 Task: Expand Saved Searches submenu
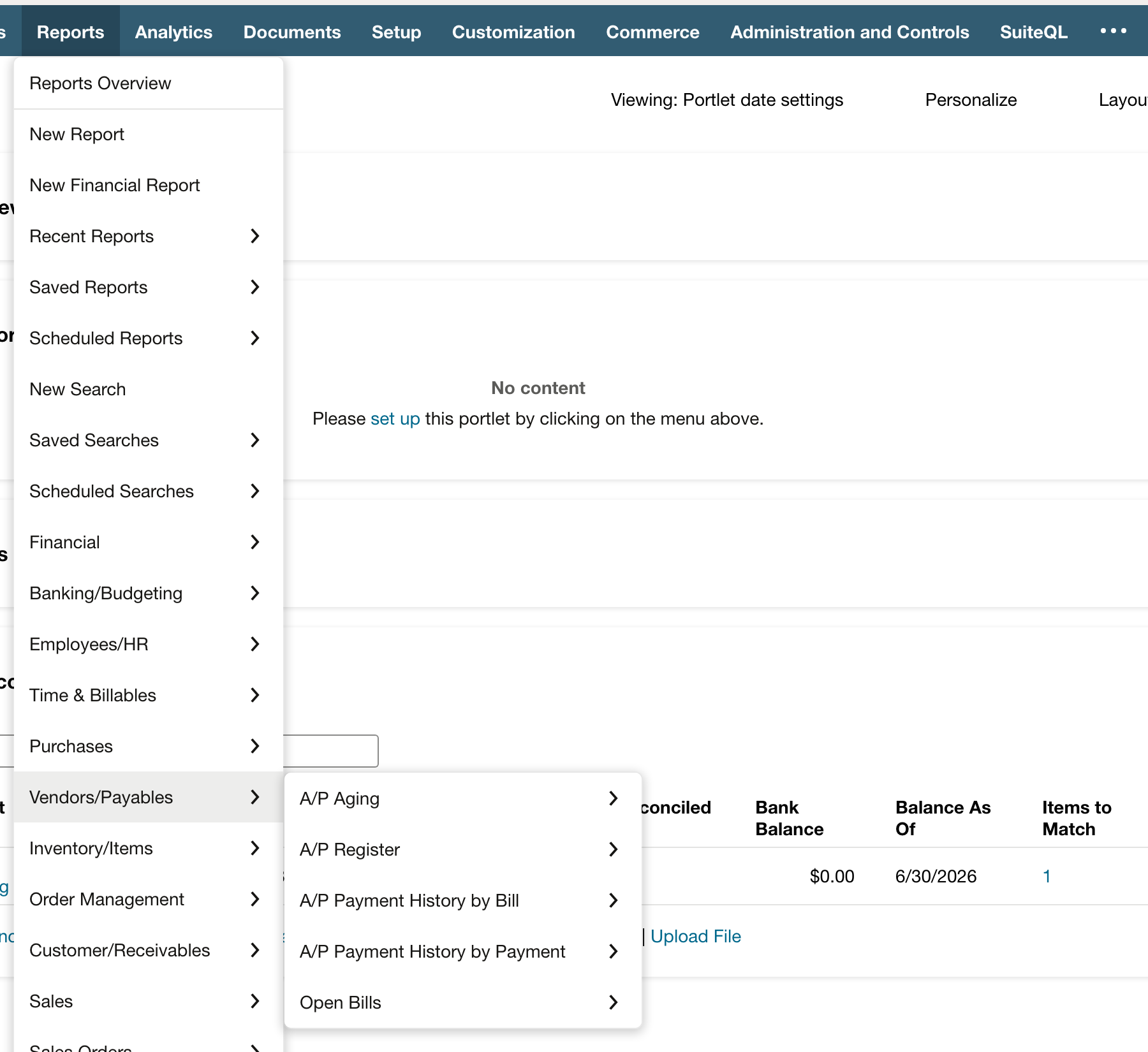click(149, 441)
